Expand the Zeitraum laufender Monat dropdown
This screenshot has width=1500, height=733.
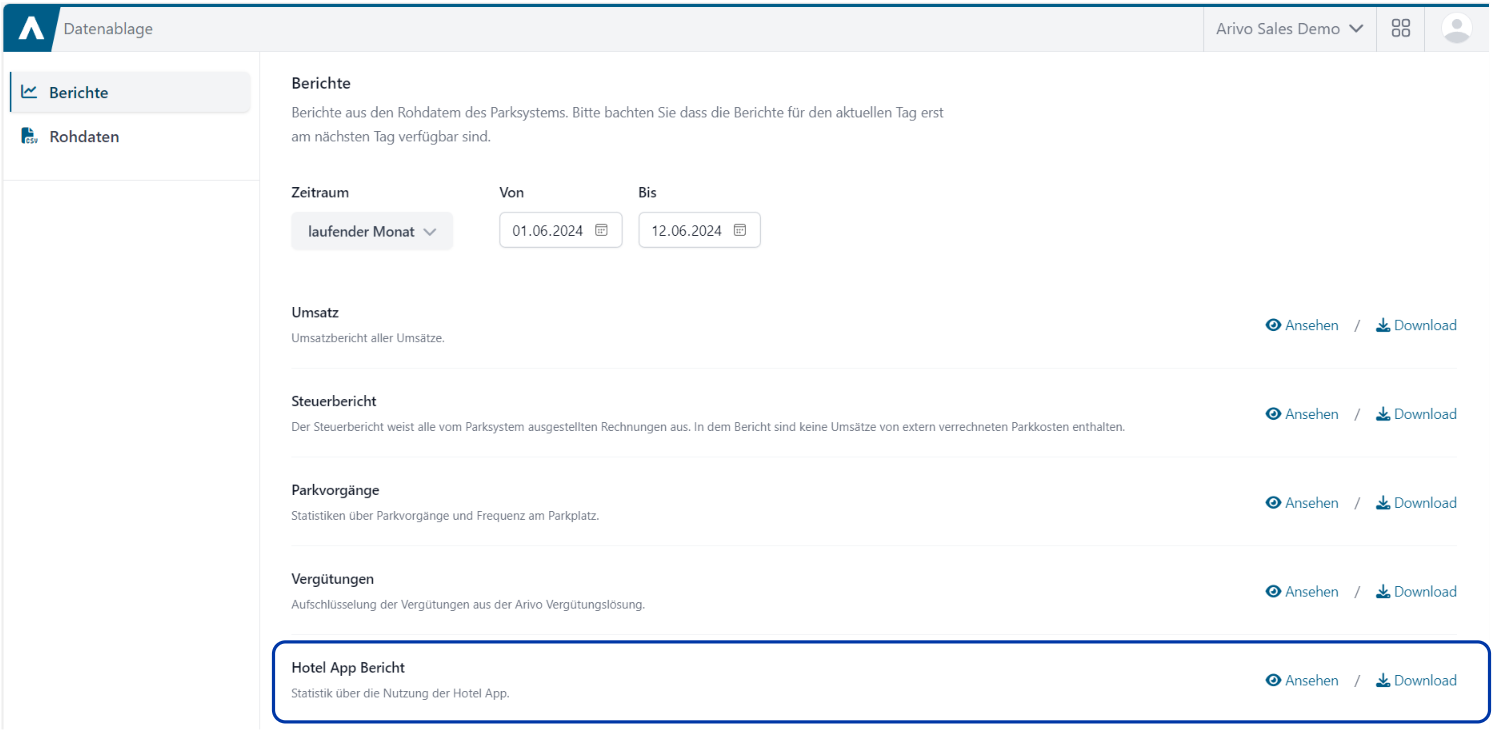click(x=372, y=231)
